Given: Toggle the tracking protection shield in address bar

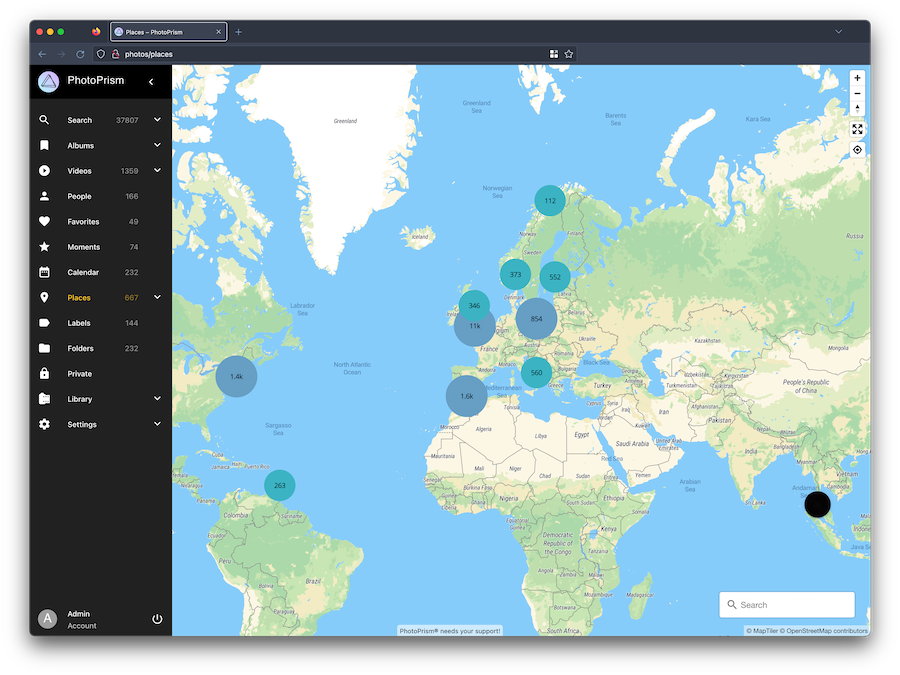Looking at the screenshot, I should 99,54.
